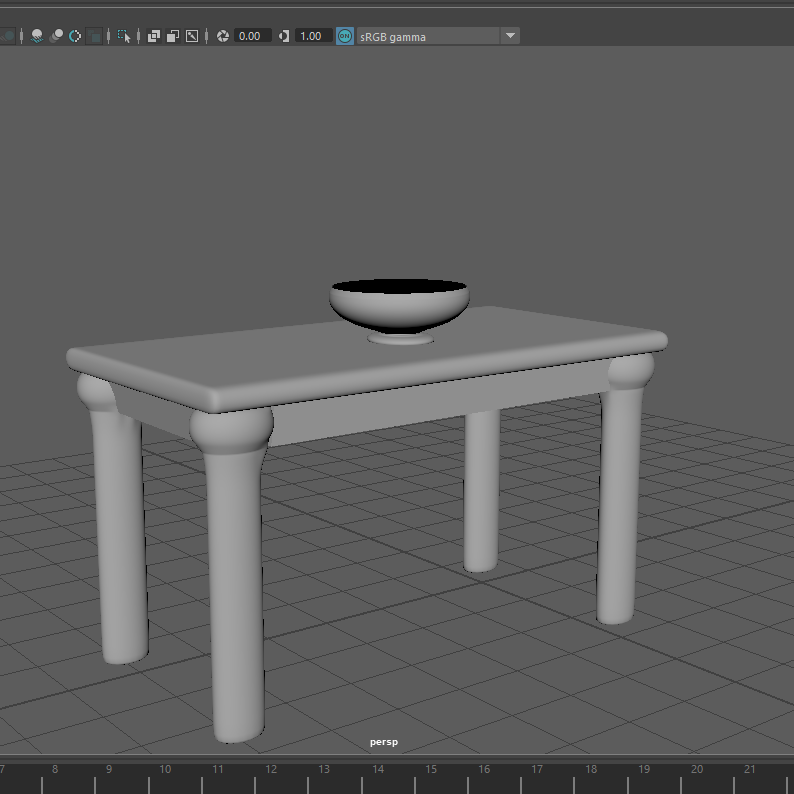Enable X-Ray shading icon
This screenshot has height=794, width=794.
pyautogui.click(x=154, y=36)
